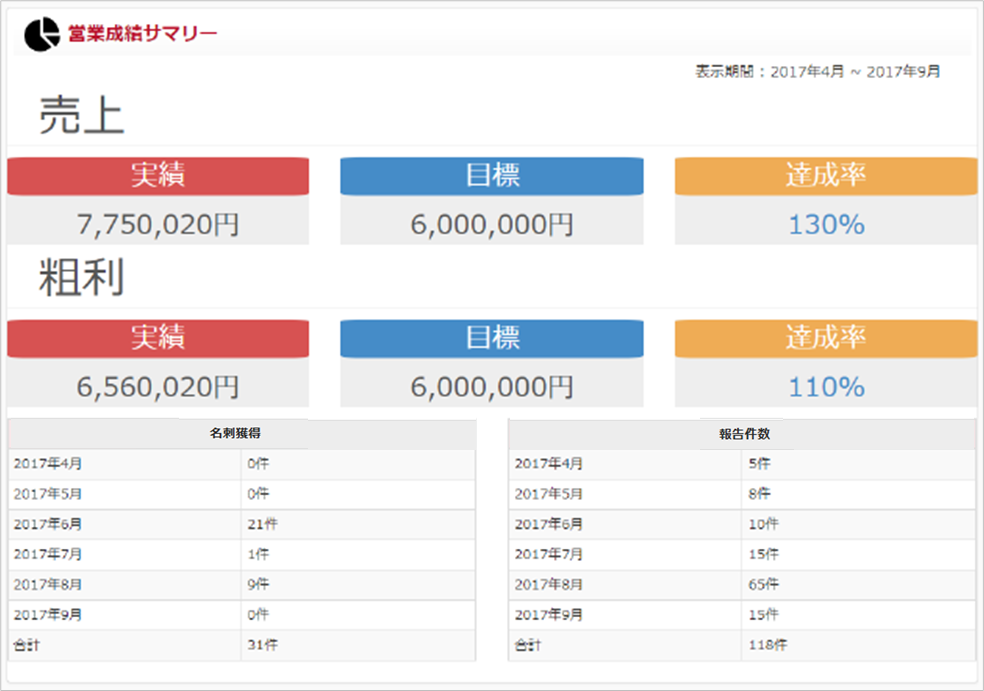Screen dimensions: 984x691
Task: Click the 名刺獲得 table header
Action: pyautogui.click(x=242, y=434)
